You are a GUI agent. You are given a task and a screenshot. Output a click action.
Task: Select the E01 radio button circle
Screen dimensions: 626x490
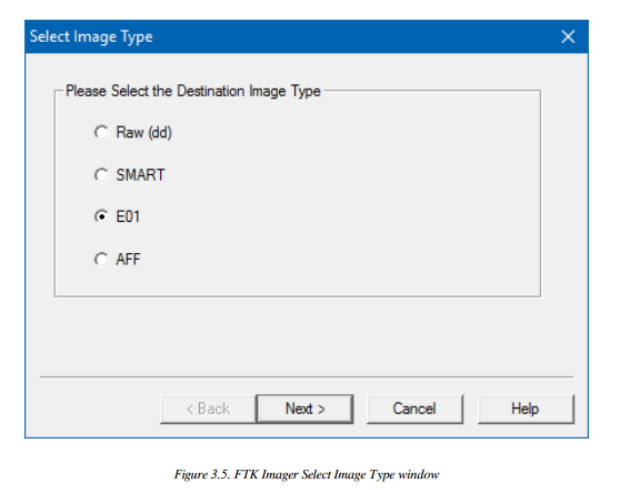coord(101,217)
